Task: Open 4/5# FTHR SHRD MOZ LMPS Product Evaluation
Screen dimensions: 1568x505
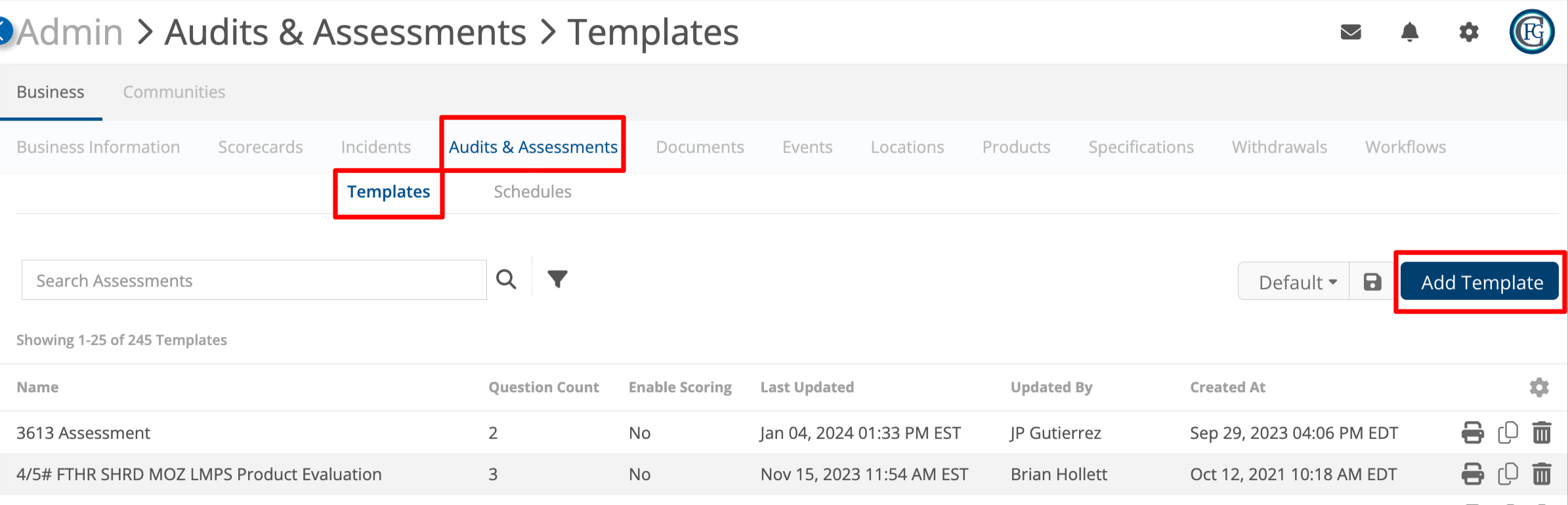Action: (x=199, y=474)
